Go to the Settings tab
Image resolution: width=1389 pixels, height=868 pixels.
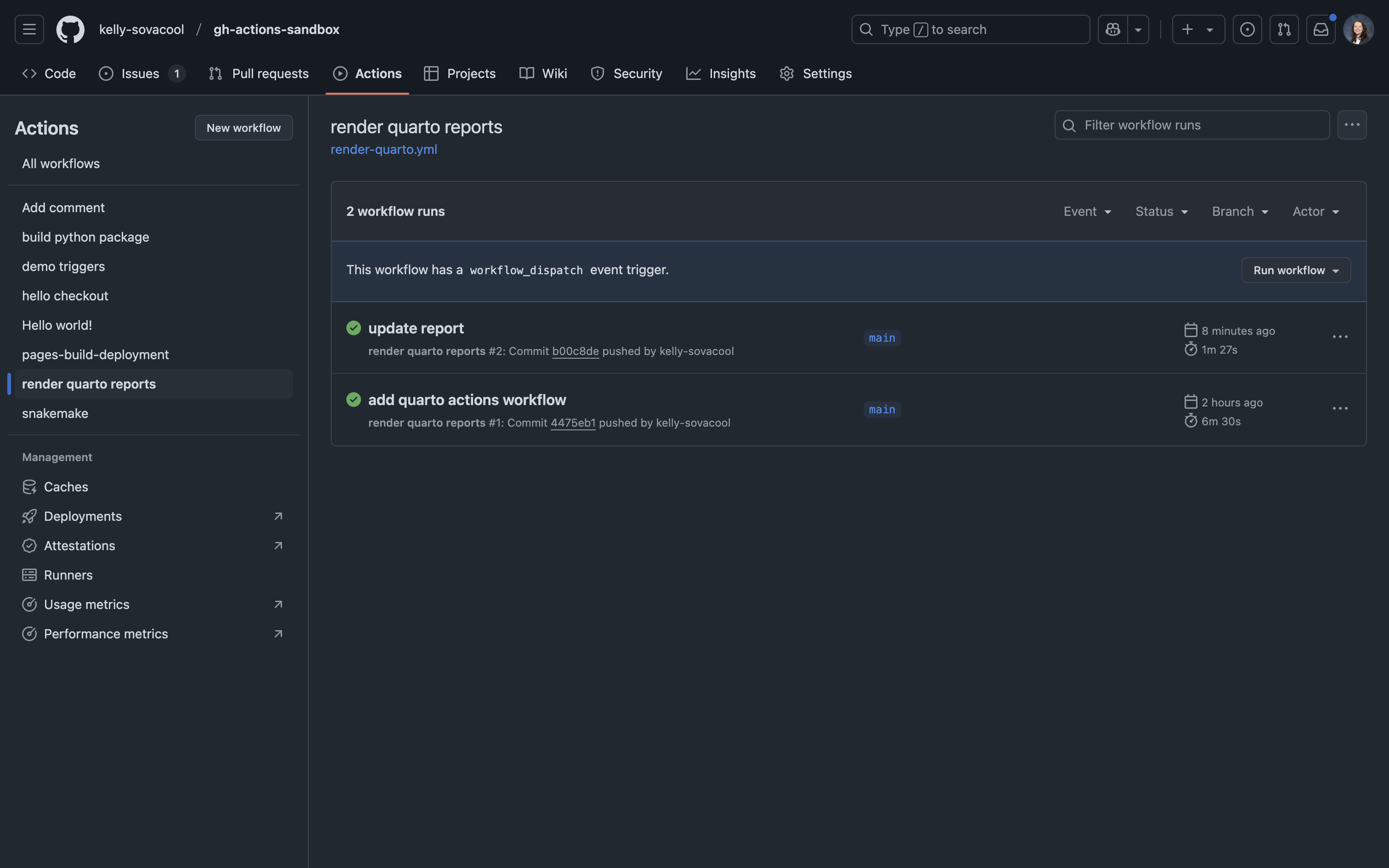tap(816, 73)
